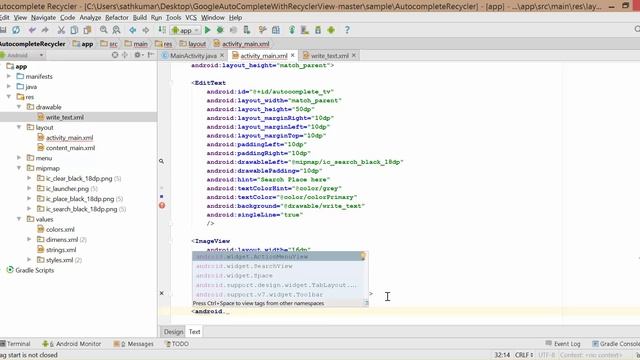Expand the menu folder
Image resolution: width=640 pixels, height=360 pixels.
coord(19,158)
